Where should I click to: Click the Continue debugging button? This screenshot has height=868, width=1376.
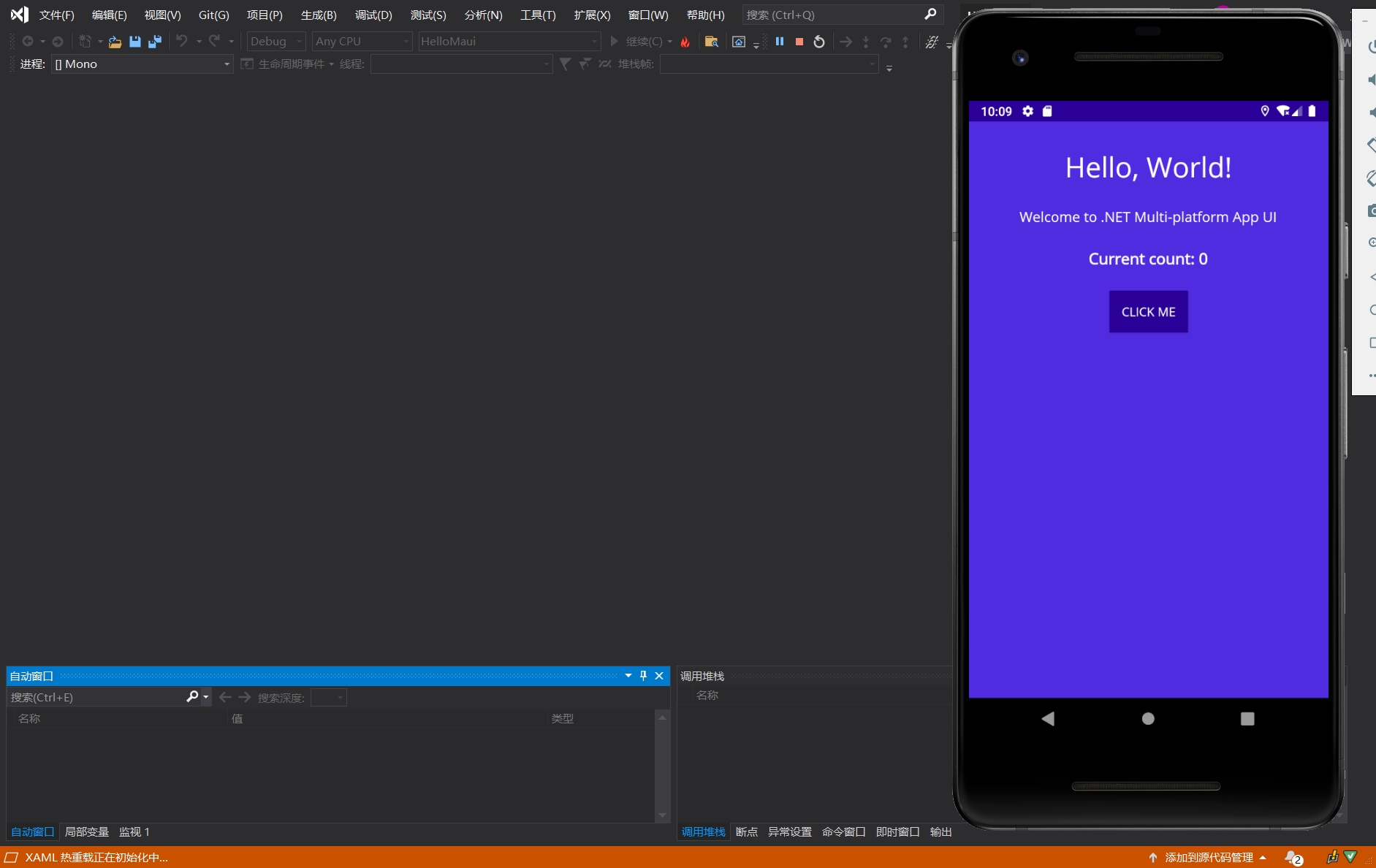tap(636, 42)
